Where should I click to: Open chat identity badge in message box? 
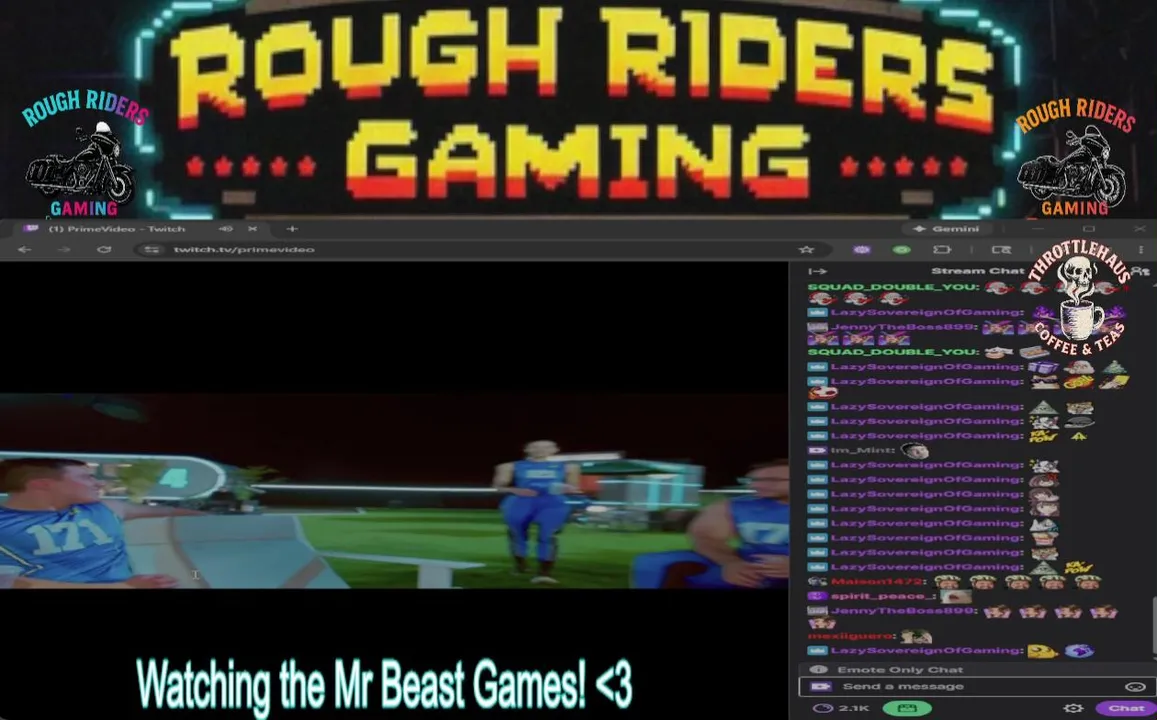coord(819,687)
